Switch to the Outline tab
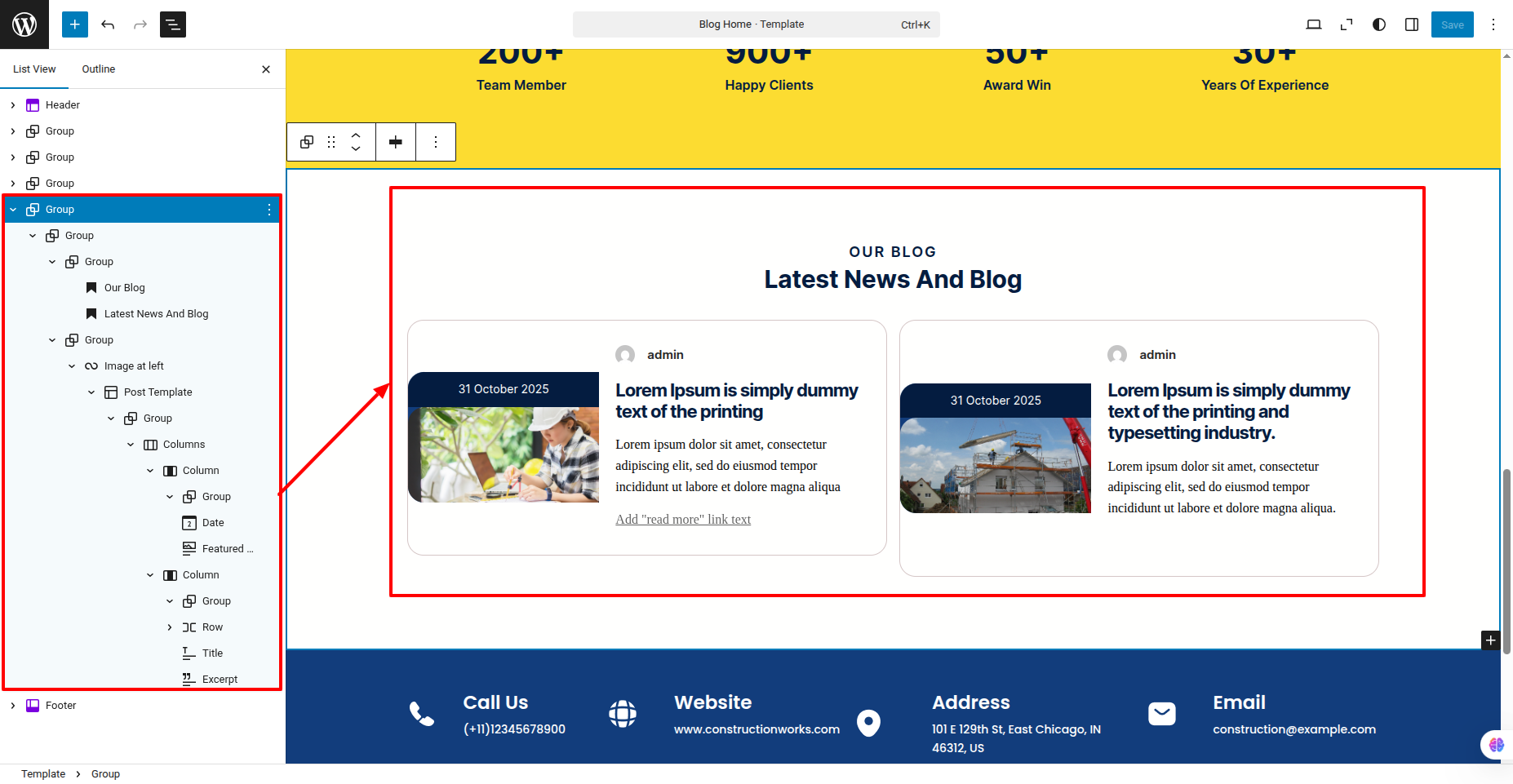The image size is (1513, 784). click(x=99, y=69)
